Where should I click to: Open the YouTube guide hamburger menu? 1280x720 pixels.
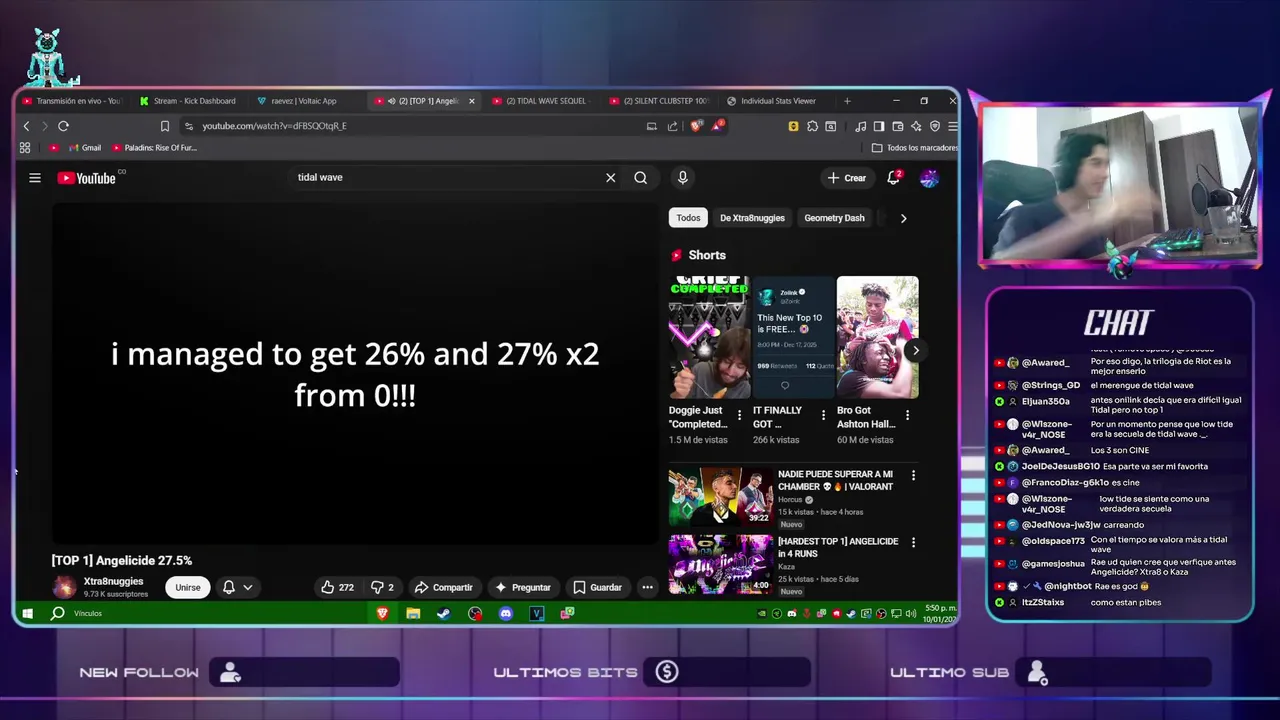tap(35, 178)
